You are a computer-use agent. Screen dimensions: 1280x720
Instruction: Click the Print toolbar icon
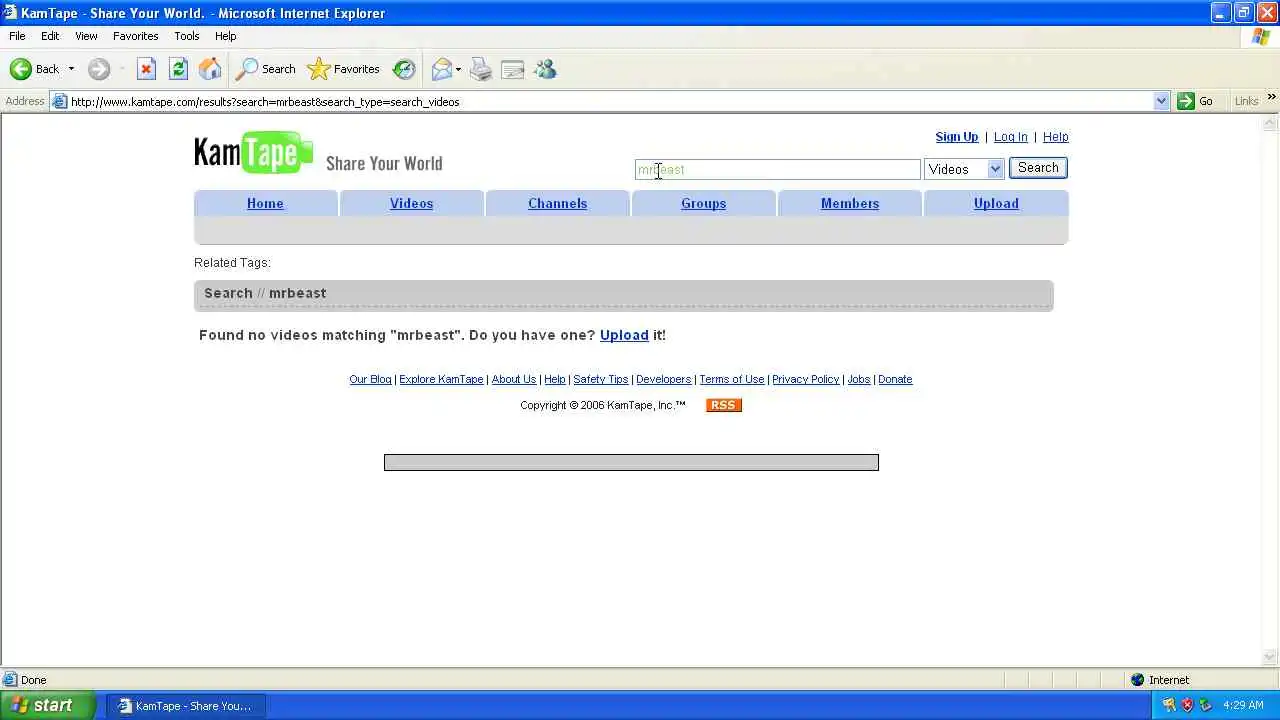(x=481, y=69)
